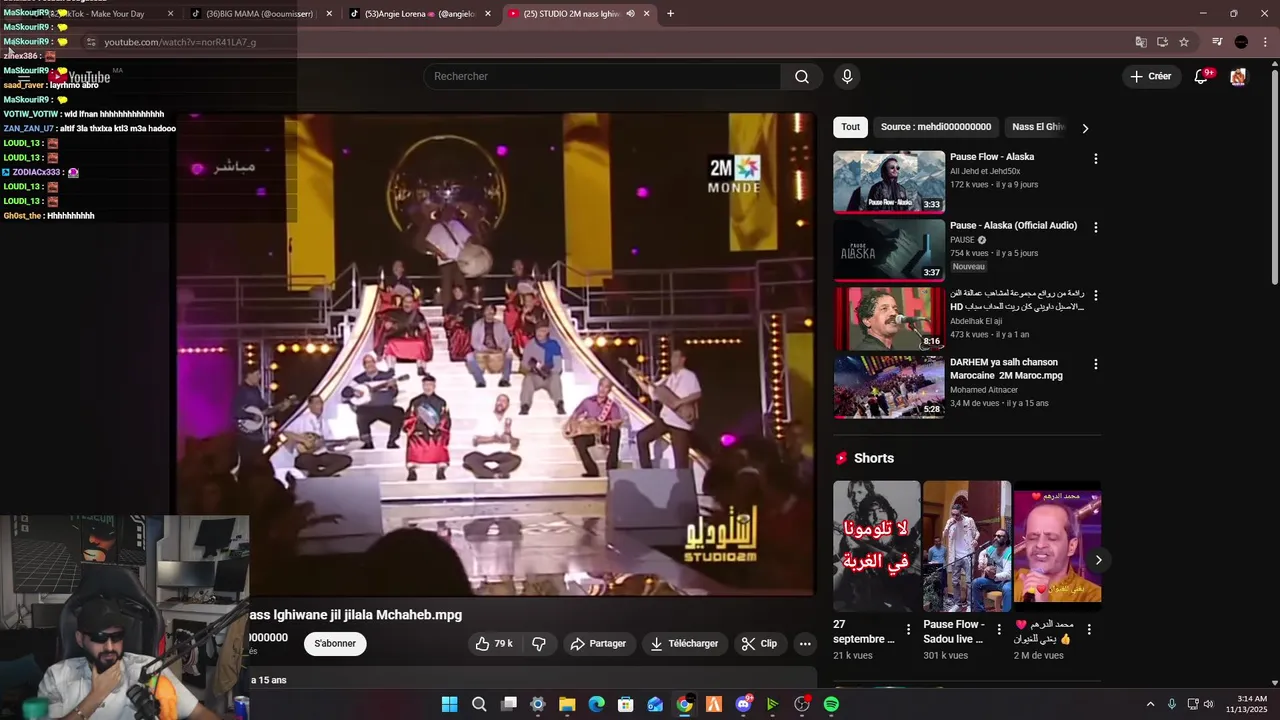Image resolution: width=1280 pixels, height=720 pixels.
Task: Open Discord from the taskbar
Action: point(743,704)
